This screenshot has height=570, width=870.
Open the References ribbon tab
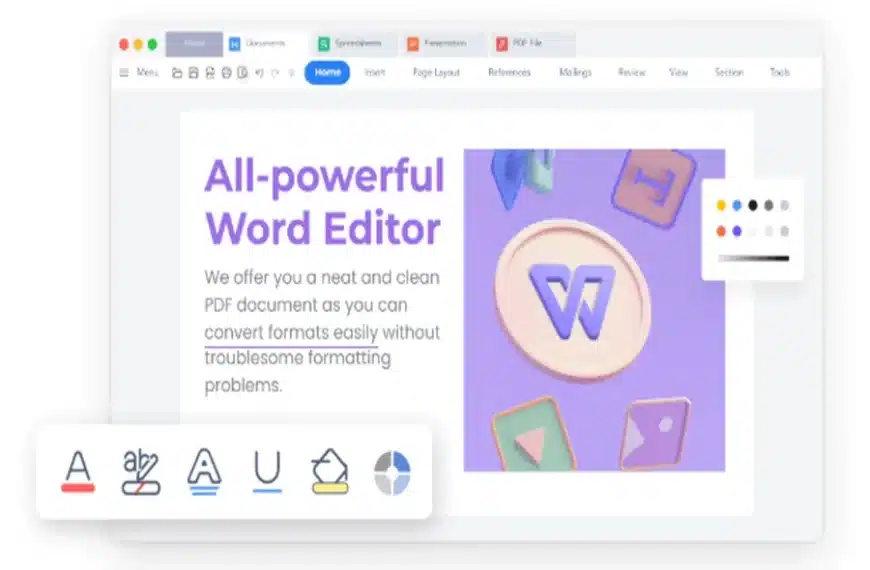(509, 73)
